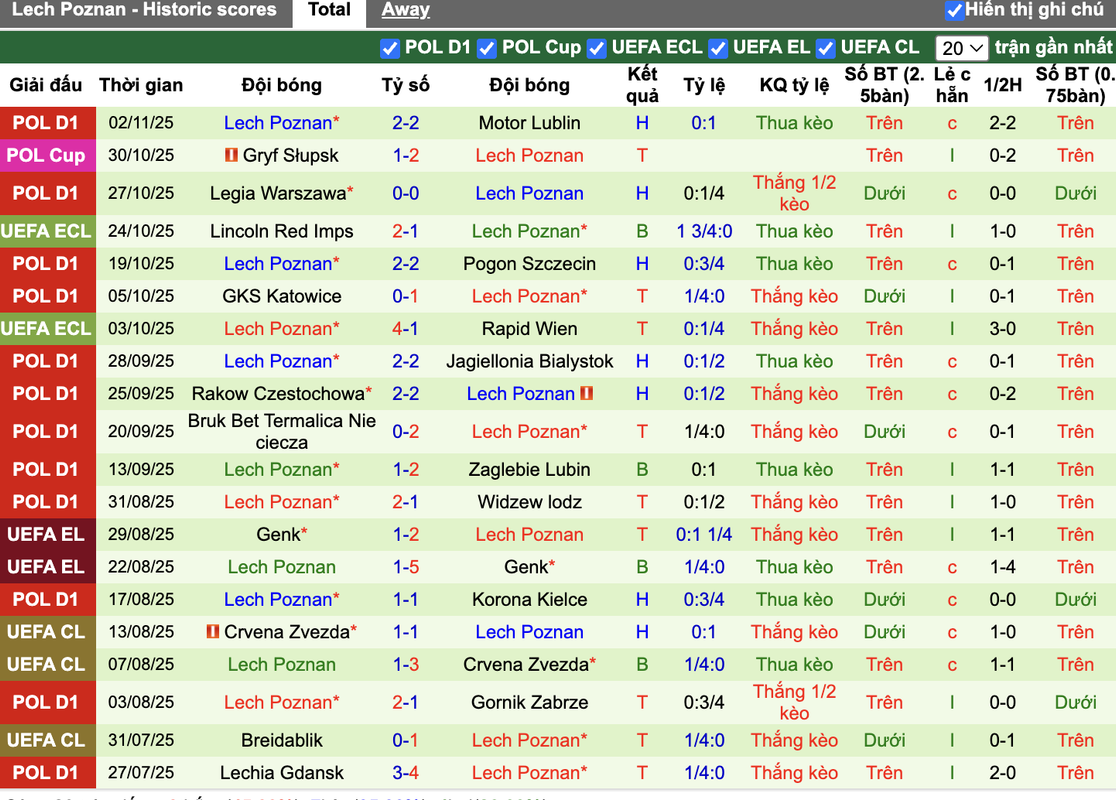Viewport: 1116px width, 800px height.
Task: Click the Tỷ số column header
Action: [x=406, y=85]
